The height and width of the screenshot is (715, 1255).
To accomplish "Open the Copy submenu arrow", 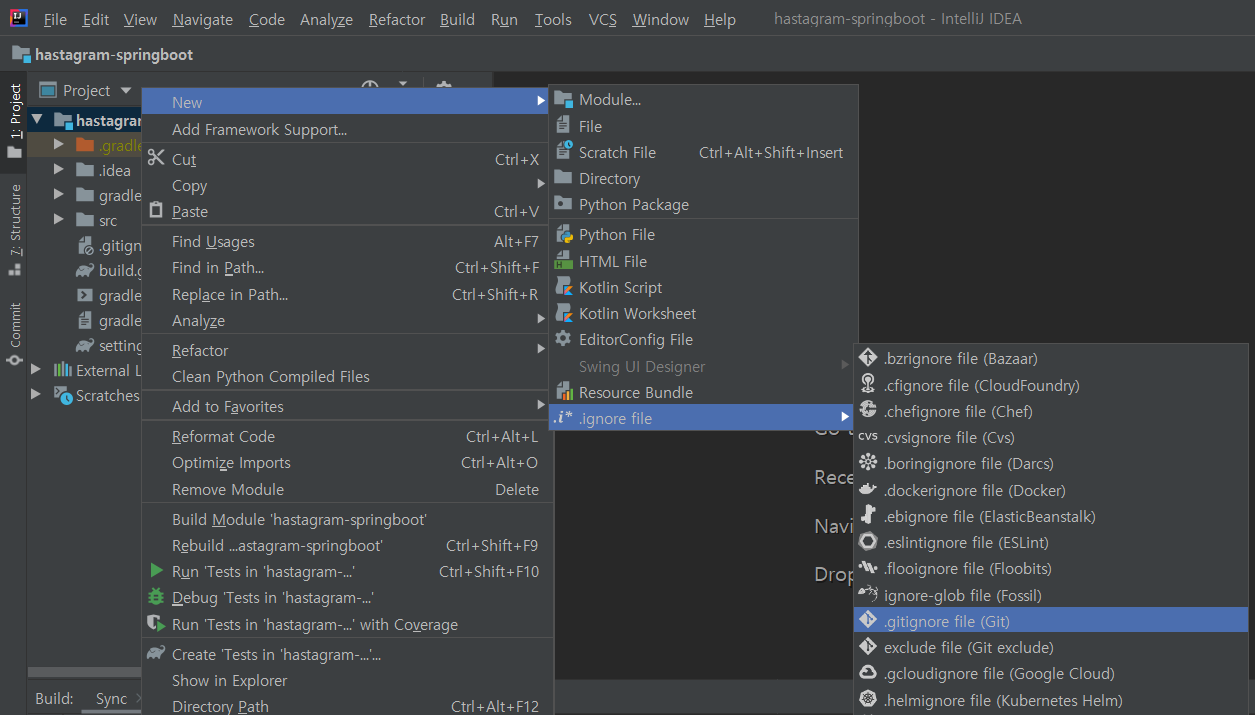I will 541,184.
